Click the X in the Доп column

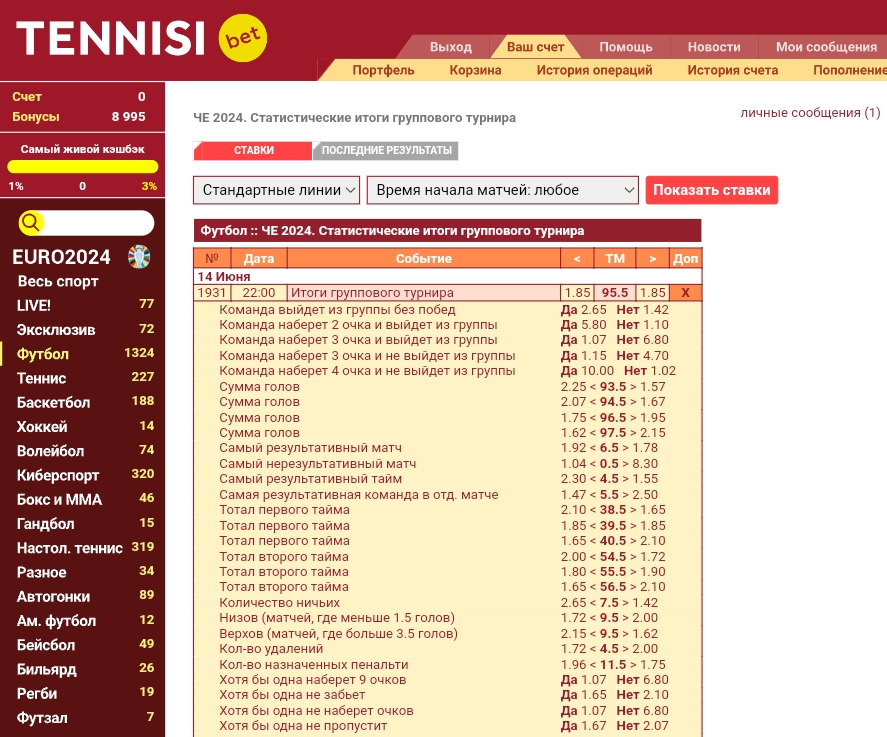pos(685,293)
